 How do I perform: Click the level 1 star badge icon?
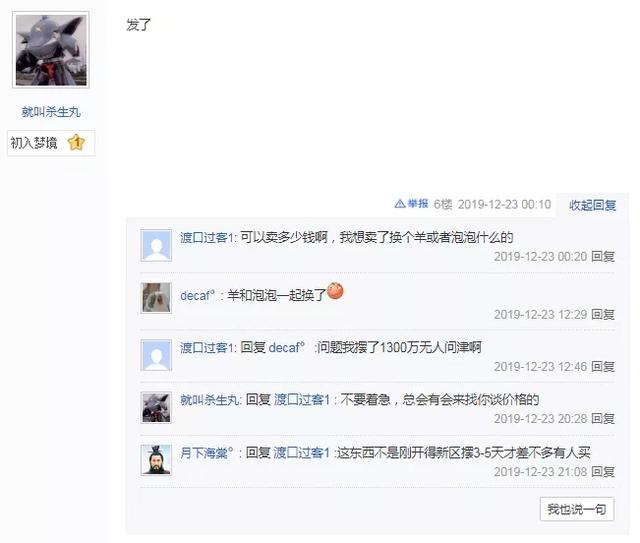(x=76, y=142)
